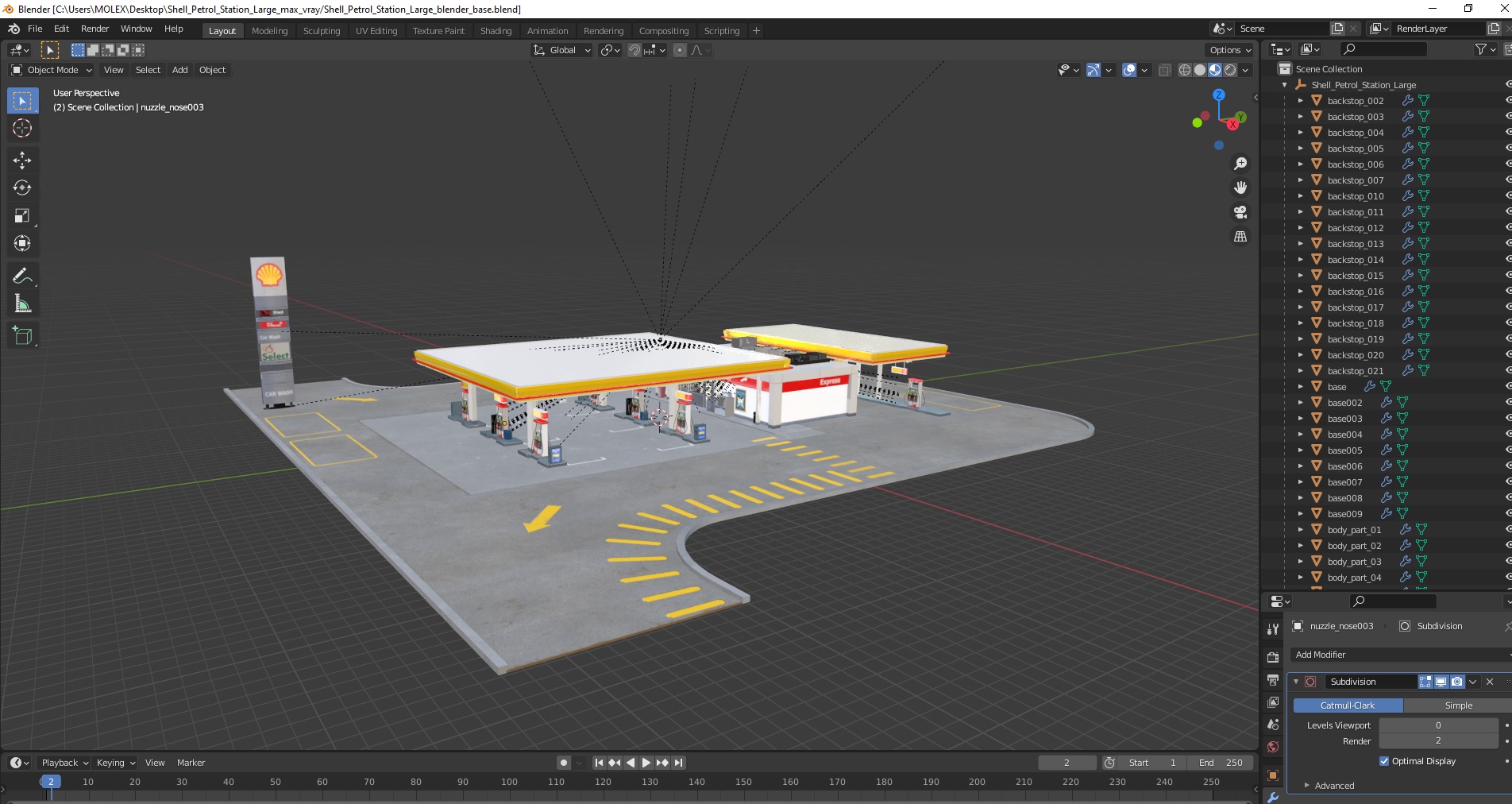Image resolution: width=1512 pixels, height=804 pixels.
Task: Toggle viewport gizmos
Action: tap(1093, 70)
